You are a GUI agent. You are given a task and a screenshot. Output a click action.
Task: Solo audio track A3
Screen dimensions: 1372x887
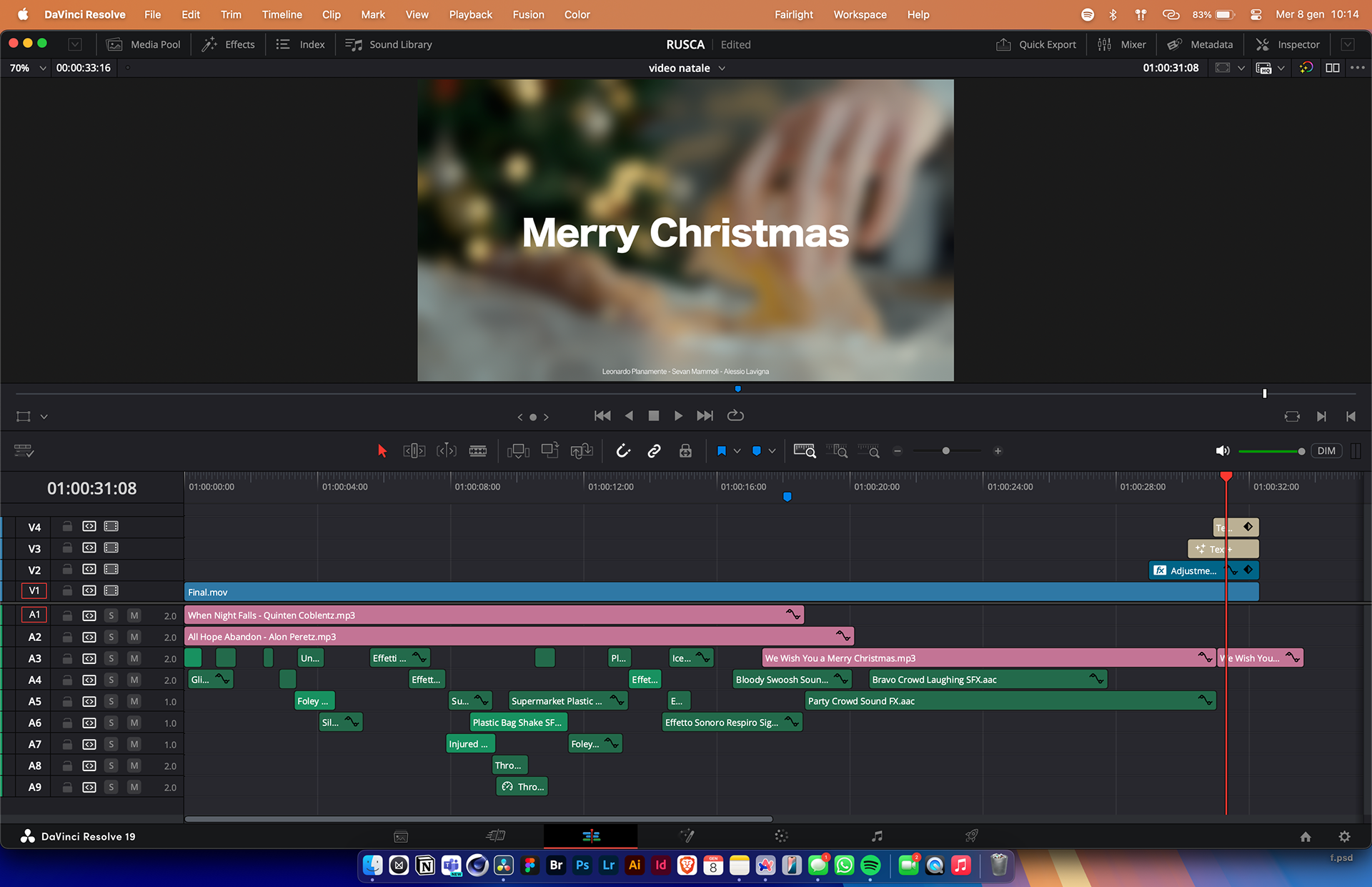pyautogui.click(x=111, y=658)
